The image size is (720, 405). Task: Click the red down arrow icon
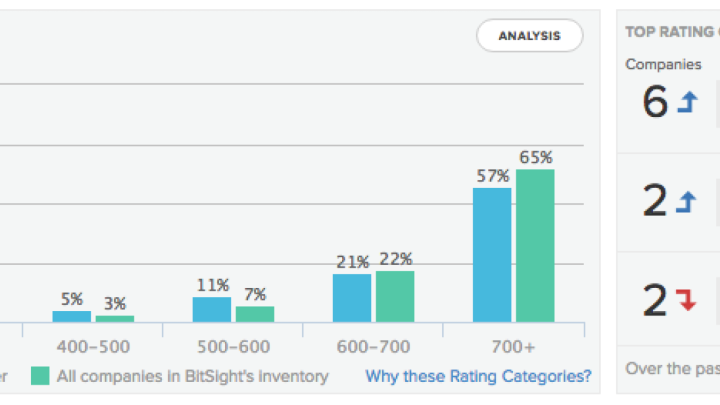(686, 299)
